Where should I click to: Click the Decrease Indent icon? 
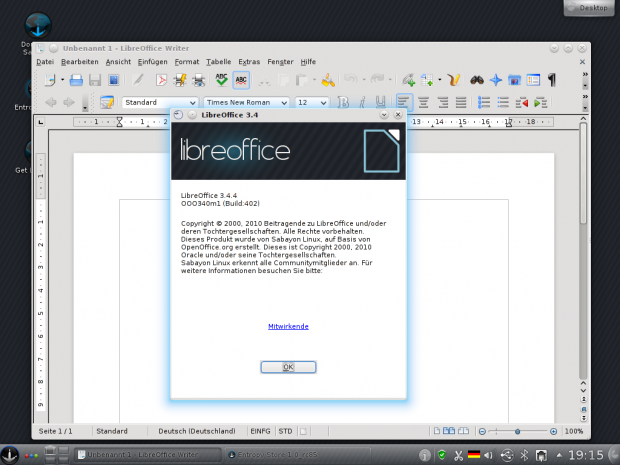coord(522,103)
